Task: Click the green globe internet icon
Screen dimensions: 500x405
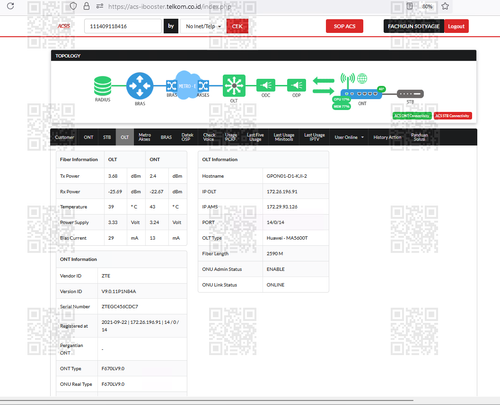Action: click(362, 79)
